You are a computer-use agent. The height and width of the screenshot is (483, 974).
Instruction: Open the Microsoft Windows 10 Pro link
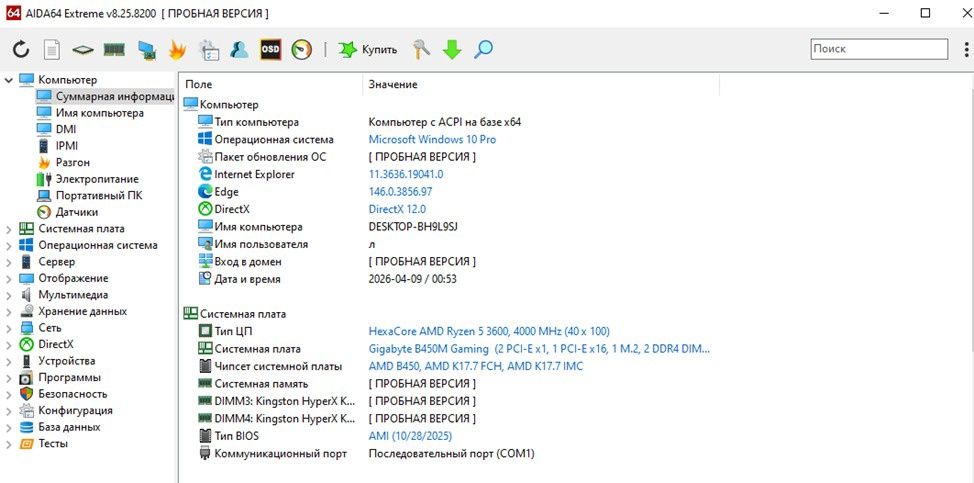click(x=432, y=140)
